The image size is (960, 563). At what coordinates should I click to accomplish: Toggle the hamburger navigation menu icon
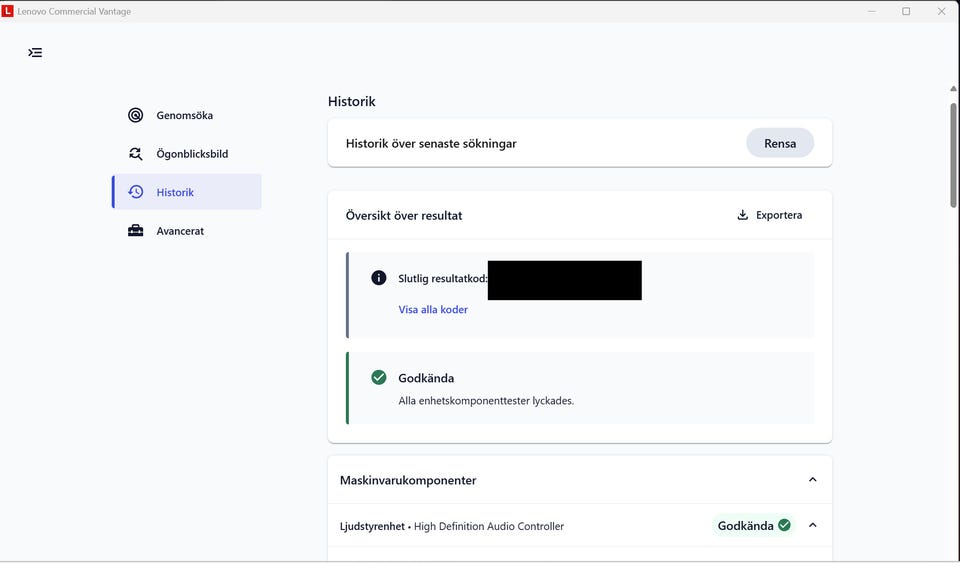pos(36,53)
